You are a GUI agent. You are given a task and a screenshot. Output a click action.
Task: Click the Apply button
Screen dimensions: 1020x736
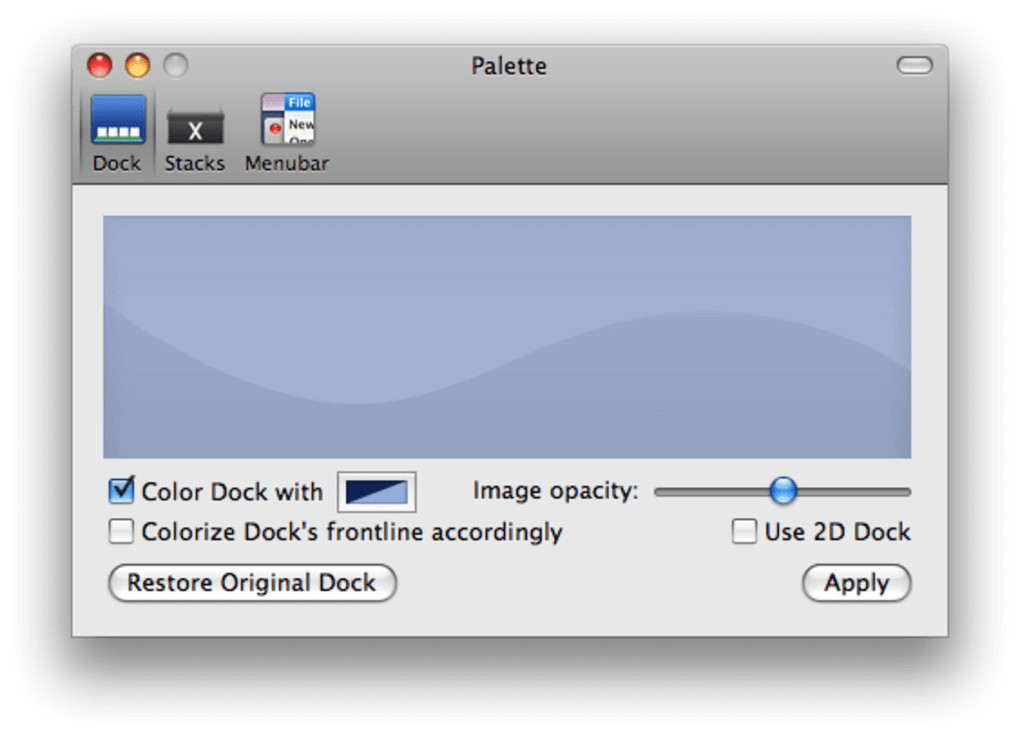point(856,584)
